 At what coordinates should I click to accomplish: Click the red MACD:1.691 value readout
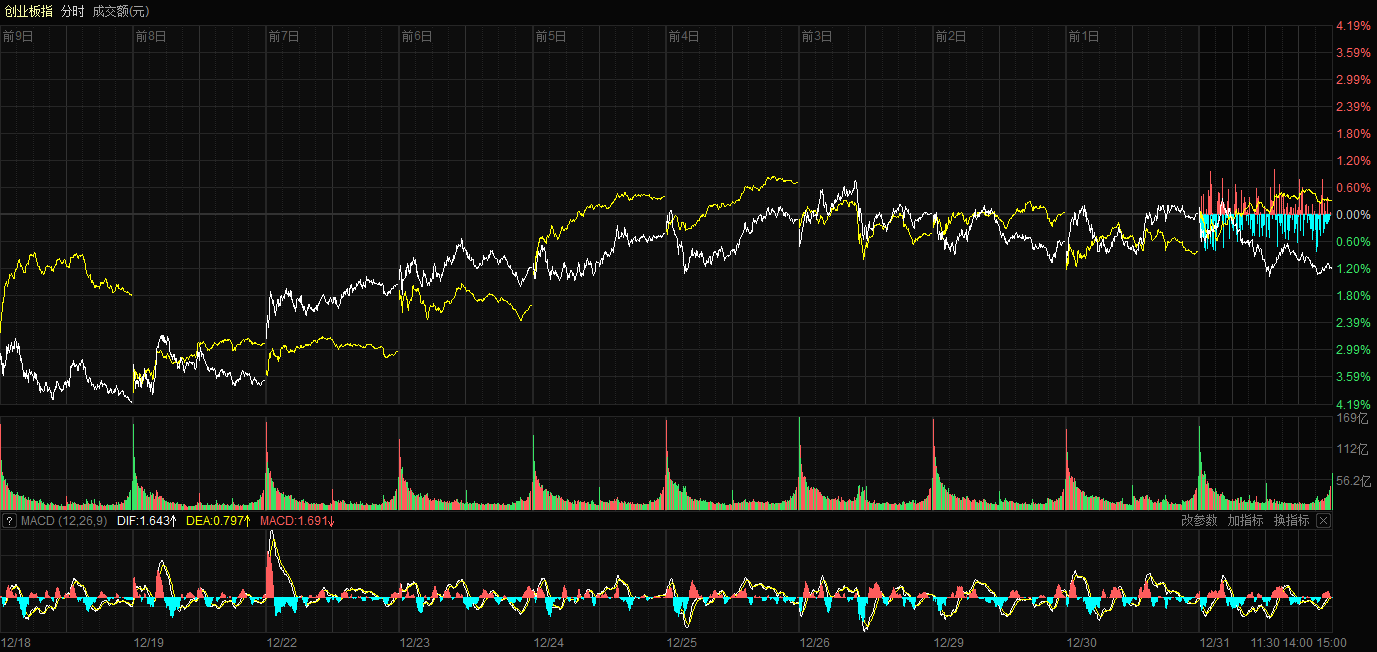click(297, 521)
